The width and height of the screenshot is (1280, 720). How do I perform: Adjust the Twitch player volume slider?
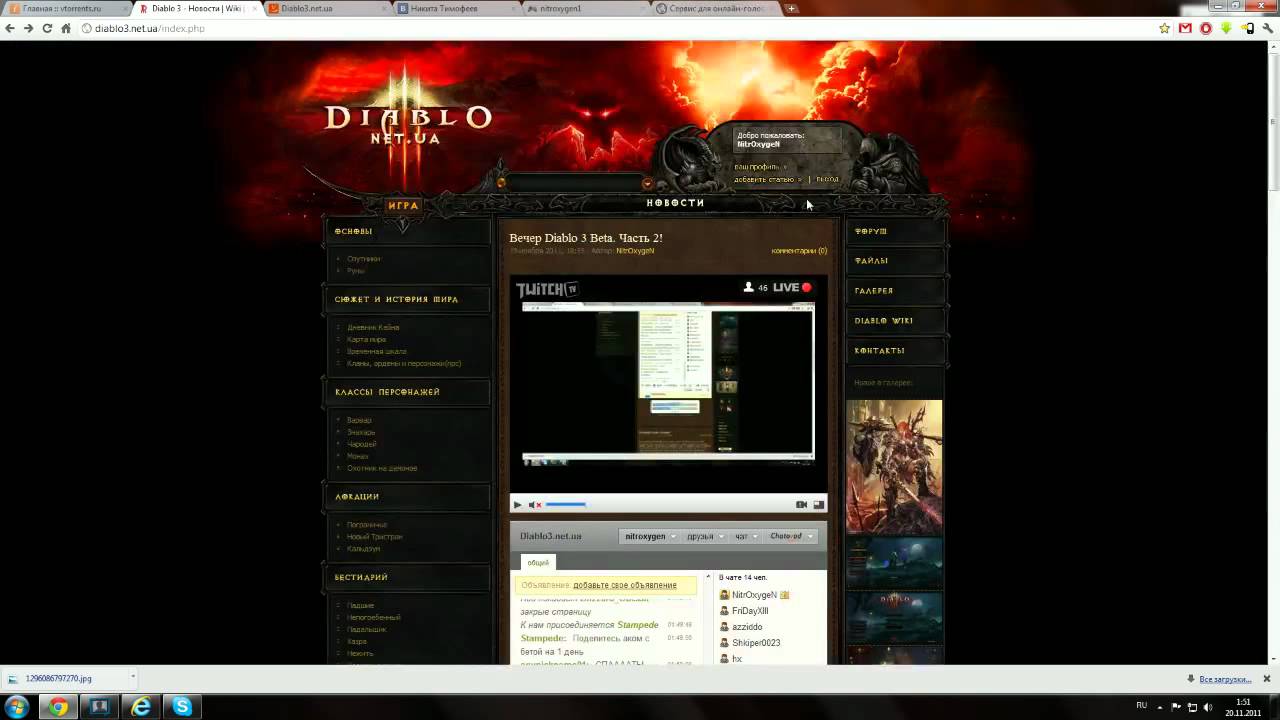(566, 505)
